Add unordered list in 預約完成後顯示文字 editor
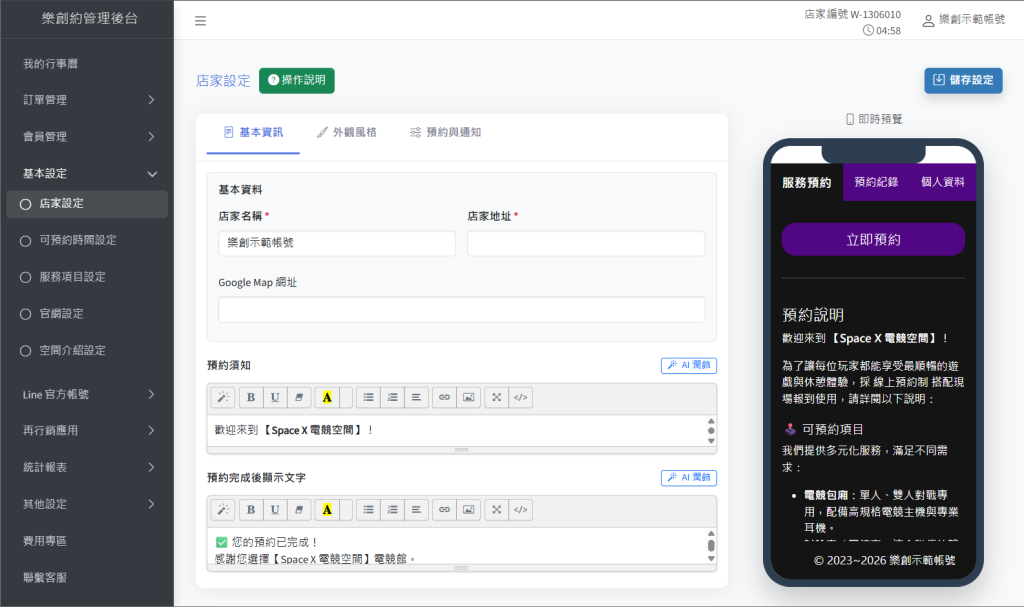Viewport: 1024px width, 607px height. (369, 510)
